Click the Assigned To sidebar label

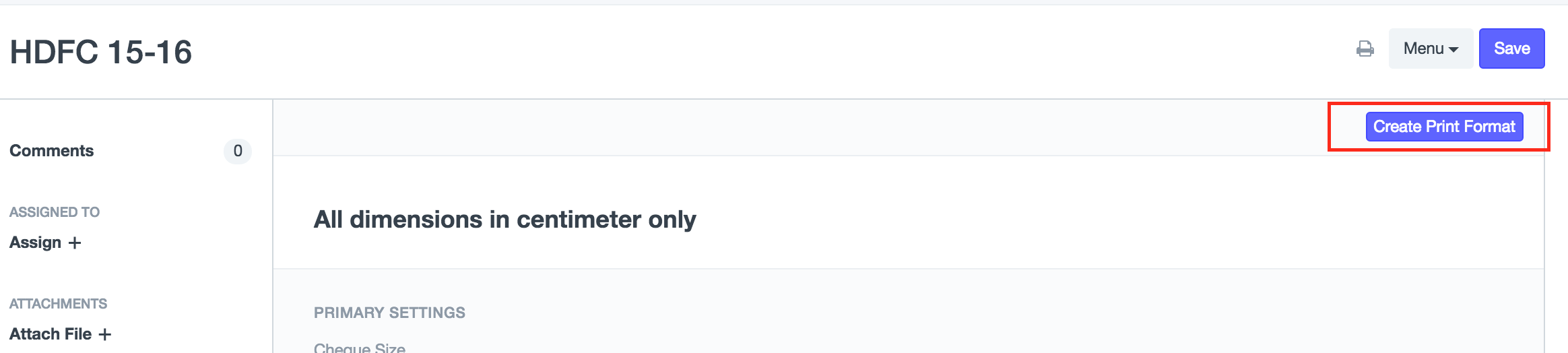(55, 212)
